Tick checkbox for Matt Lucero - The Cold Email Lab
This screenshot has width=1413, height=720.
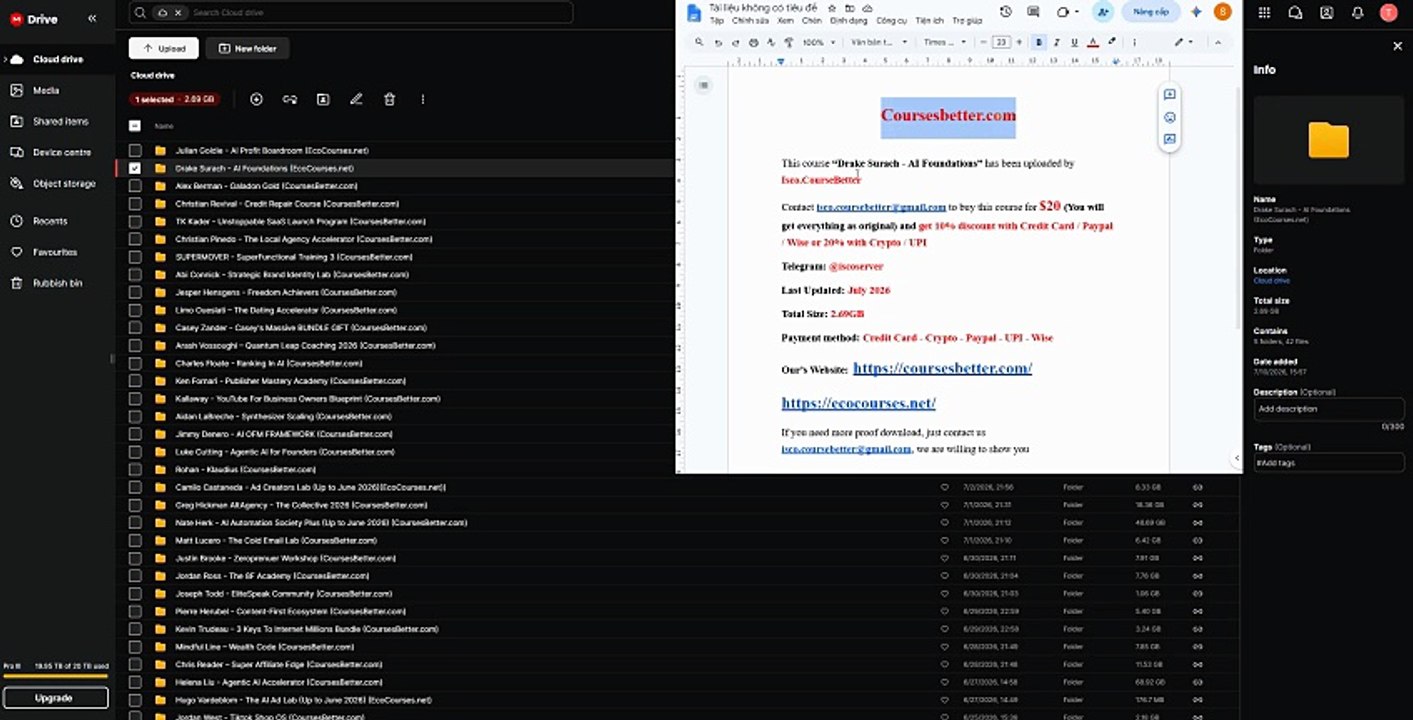tap(135, 540)
